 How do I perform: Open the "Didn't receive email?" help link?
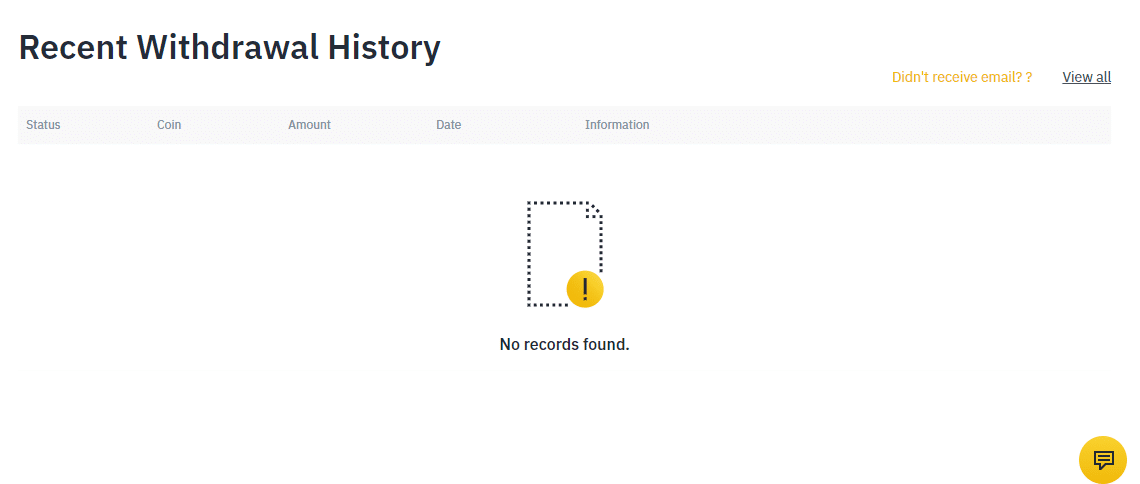tap(958, 77)
